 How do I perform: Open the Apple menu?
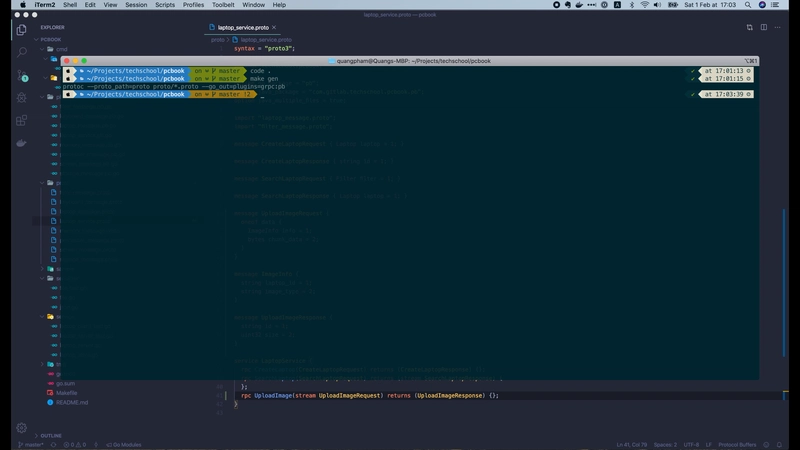(x=22, y=5)
